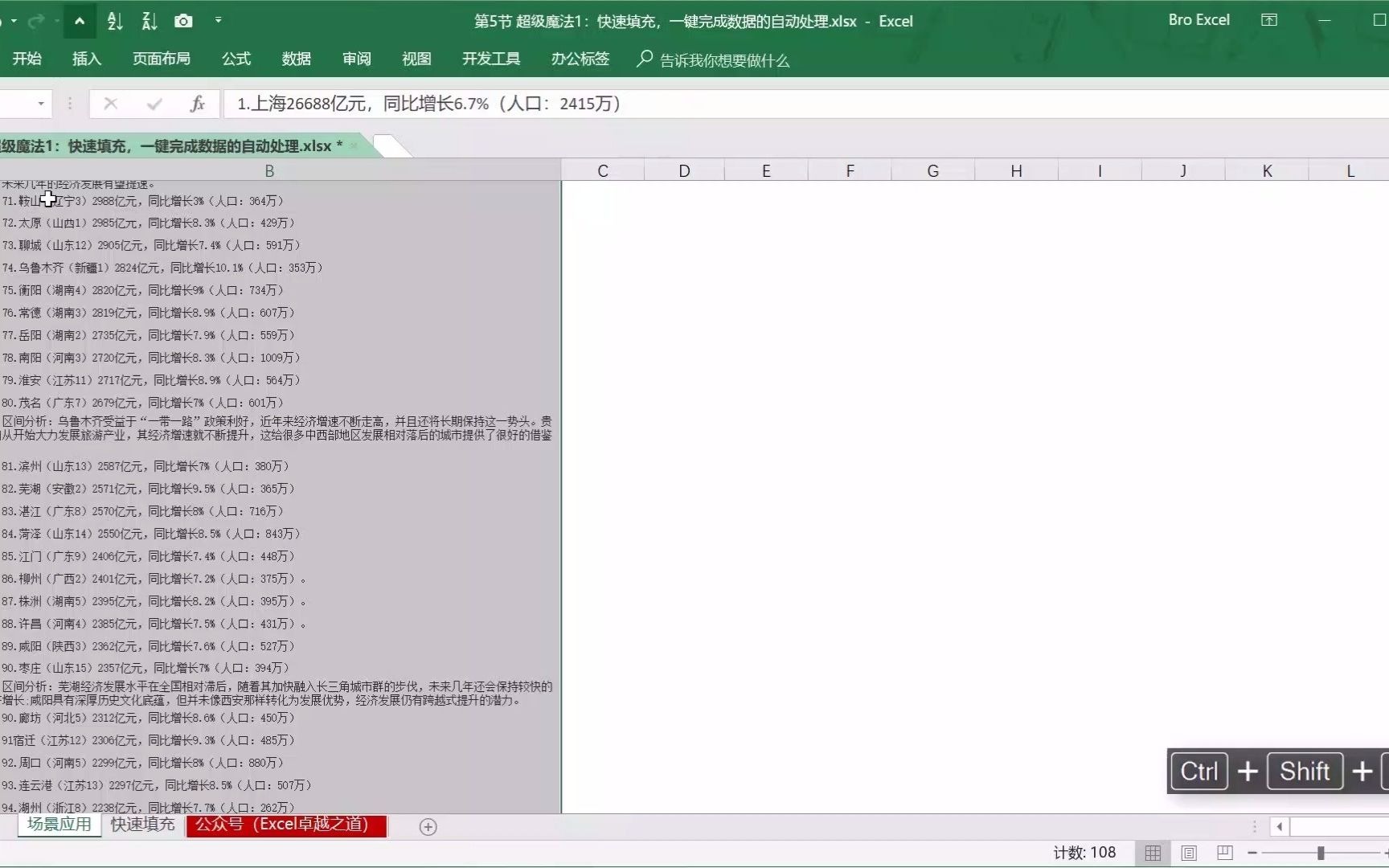Close the workbook document tab with its x
Screen dimensions: 1389x868
(x=354, y=145)
